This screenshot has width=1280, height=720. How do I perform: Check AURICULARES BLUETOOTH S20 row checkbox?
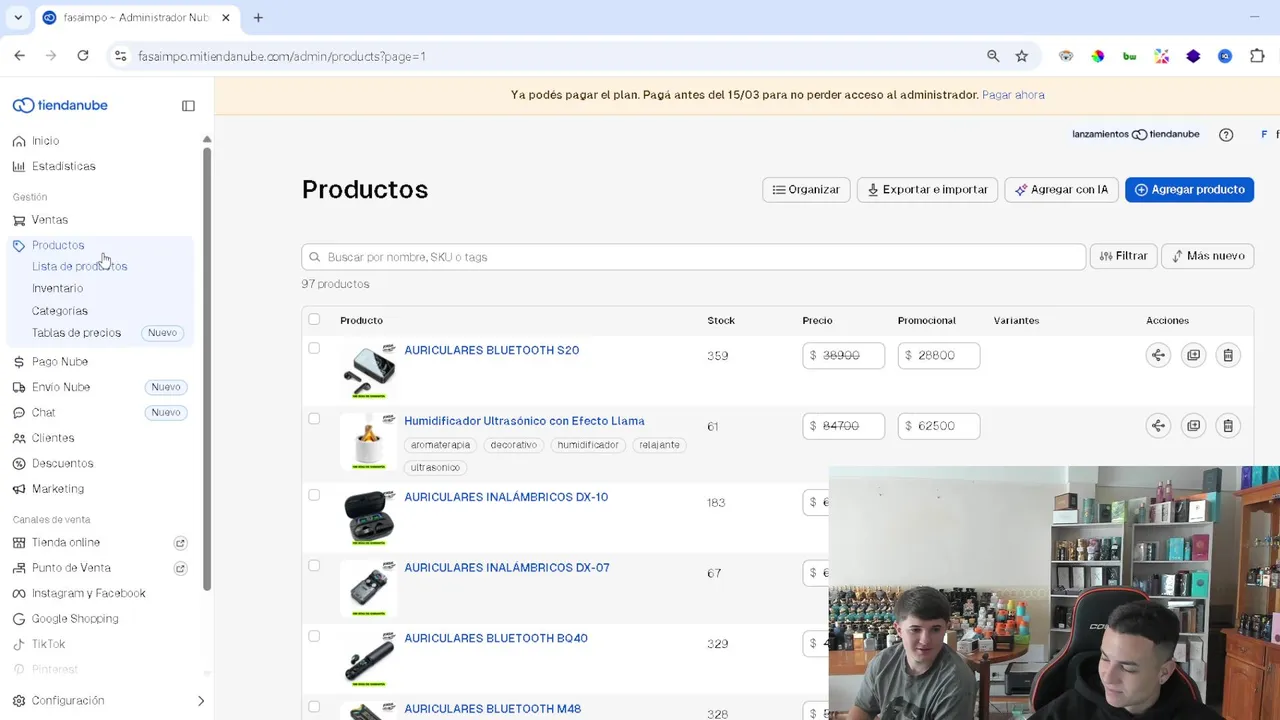pos(314,348)
